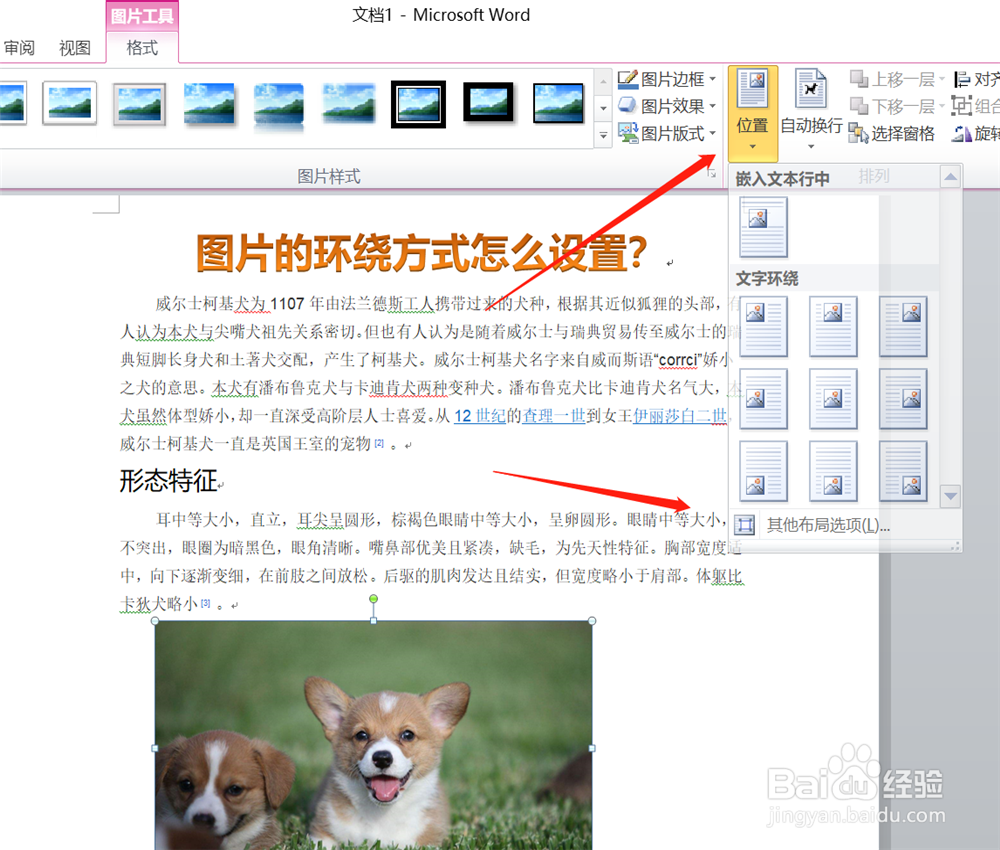Expand the full picture styles gallery

pyautogui.click(x=603, y=135)
